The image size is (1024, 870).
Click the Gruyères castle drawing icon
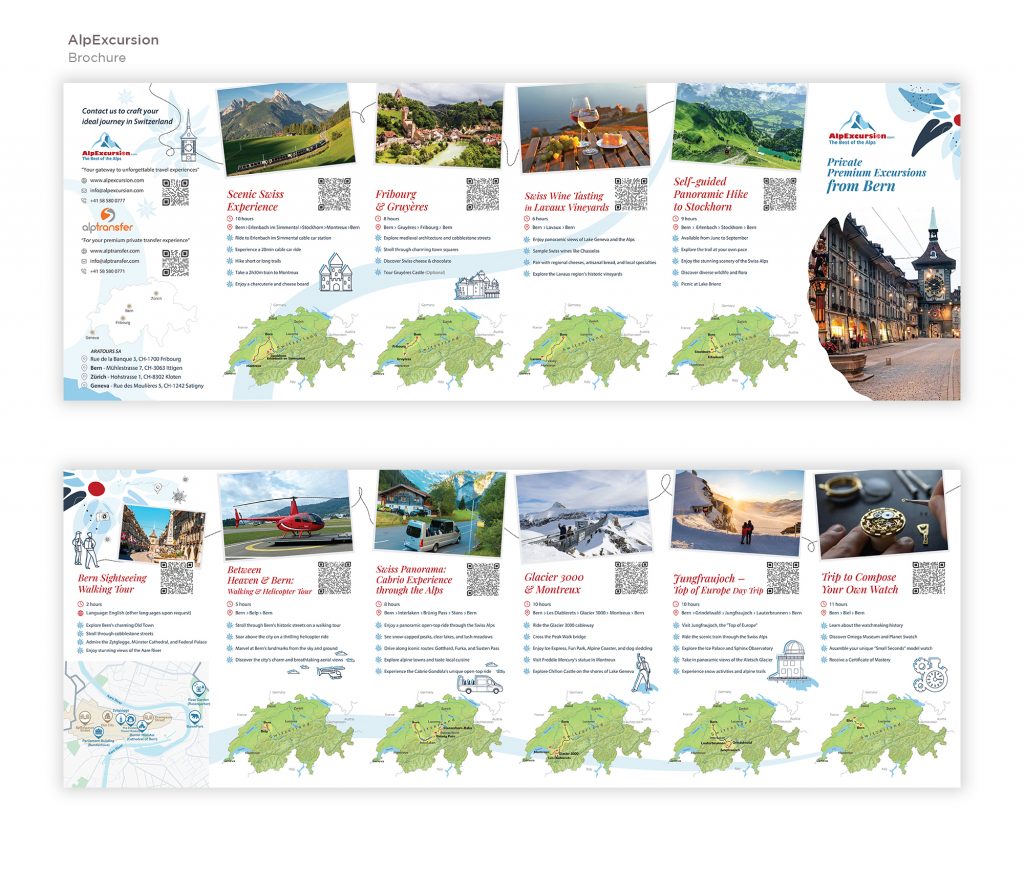473,286
